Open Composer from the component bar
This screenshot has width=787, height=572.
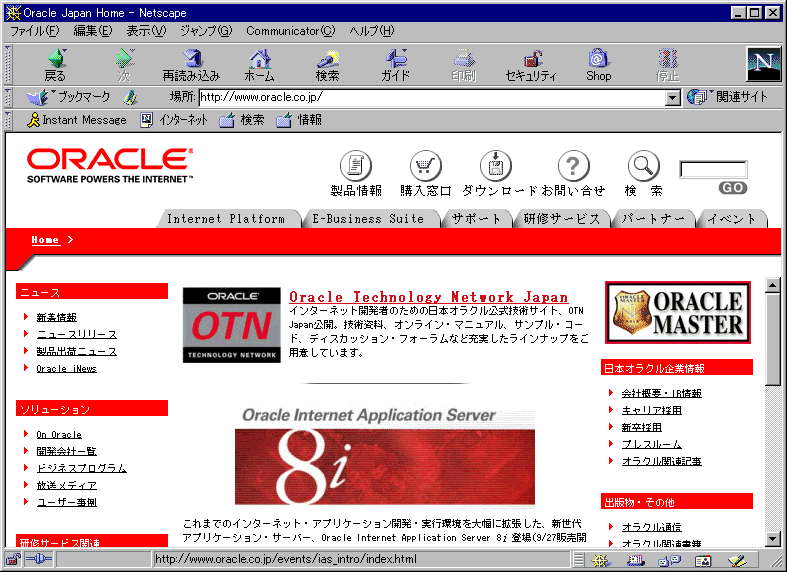click(737, 560)
